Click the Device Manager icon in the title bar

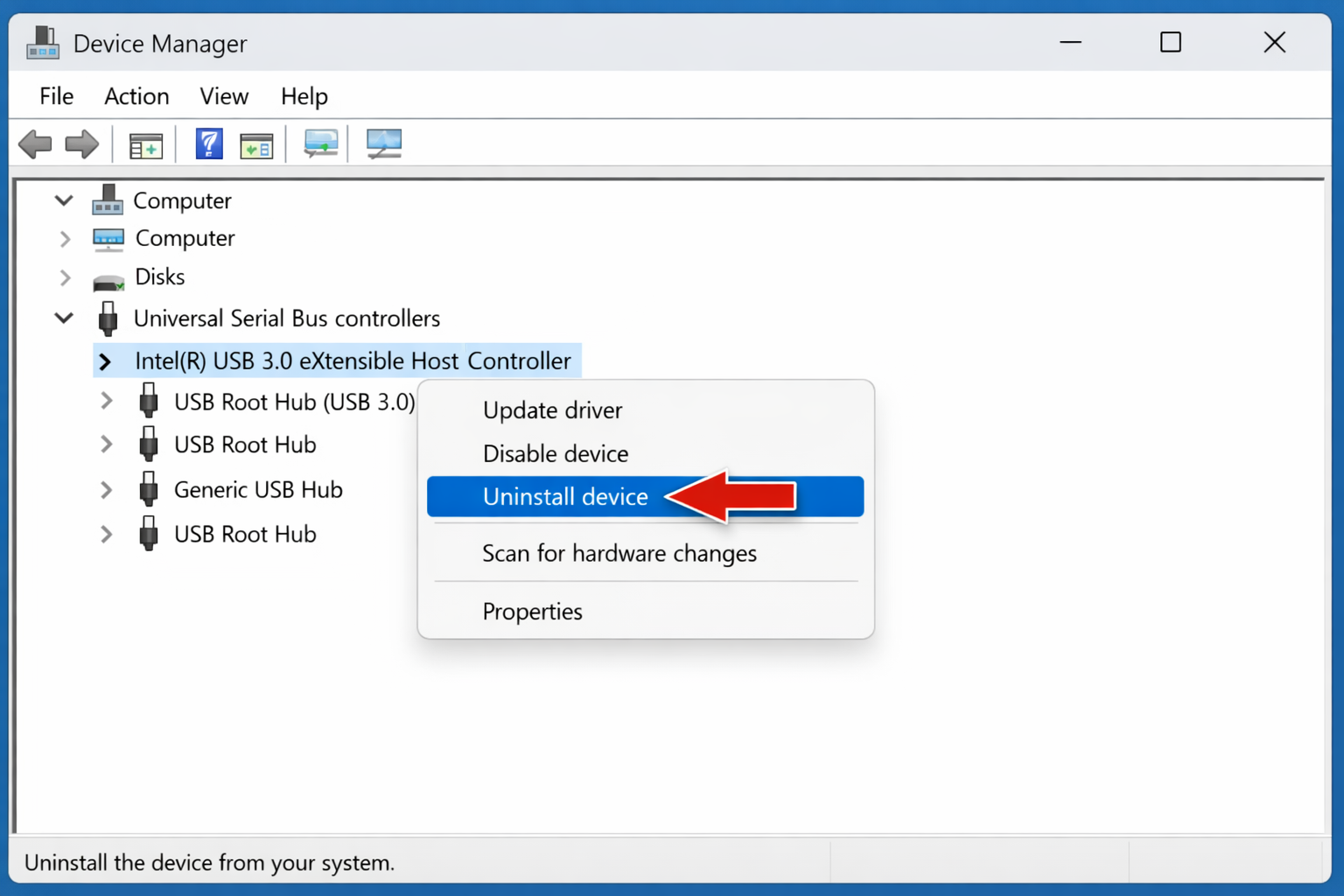(x=42, y=42)
